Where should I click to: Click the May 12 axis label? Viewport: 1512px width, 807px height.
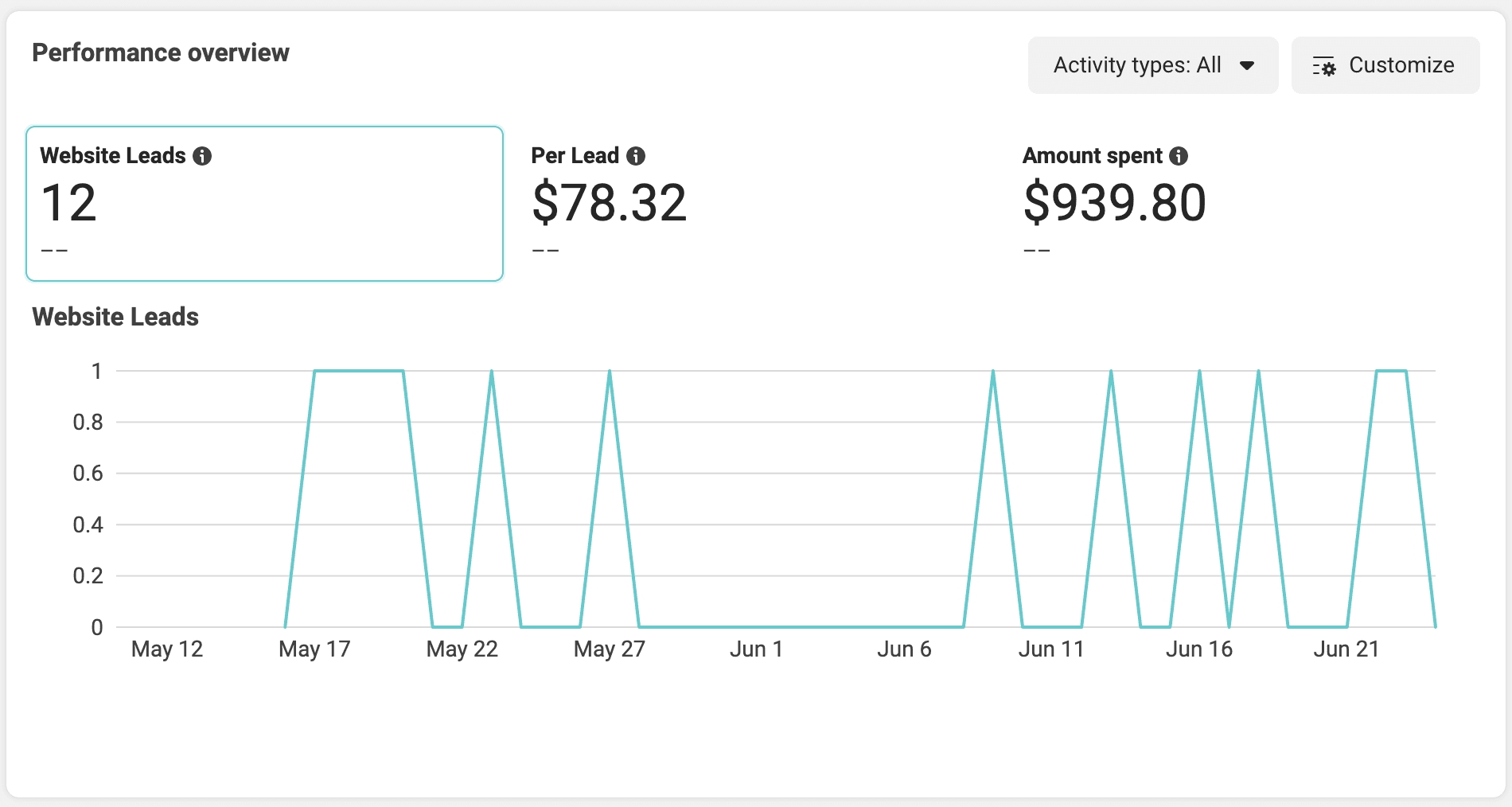[167, 649]
